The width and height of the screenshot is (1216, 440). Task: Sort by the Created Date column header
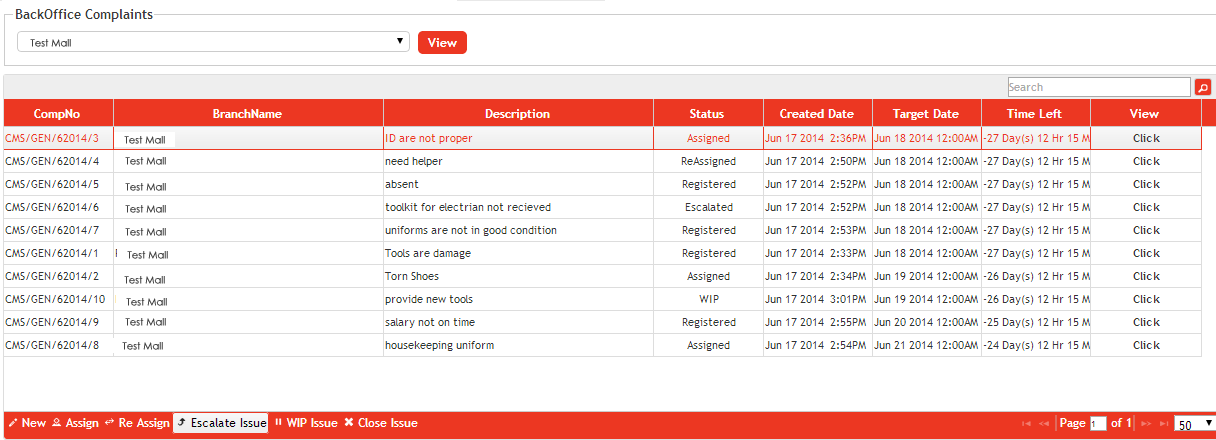[x=816, y=114]
